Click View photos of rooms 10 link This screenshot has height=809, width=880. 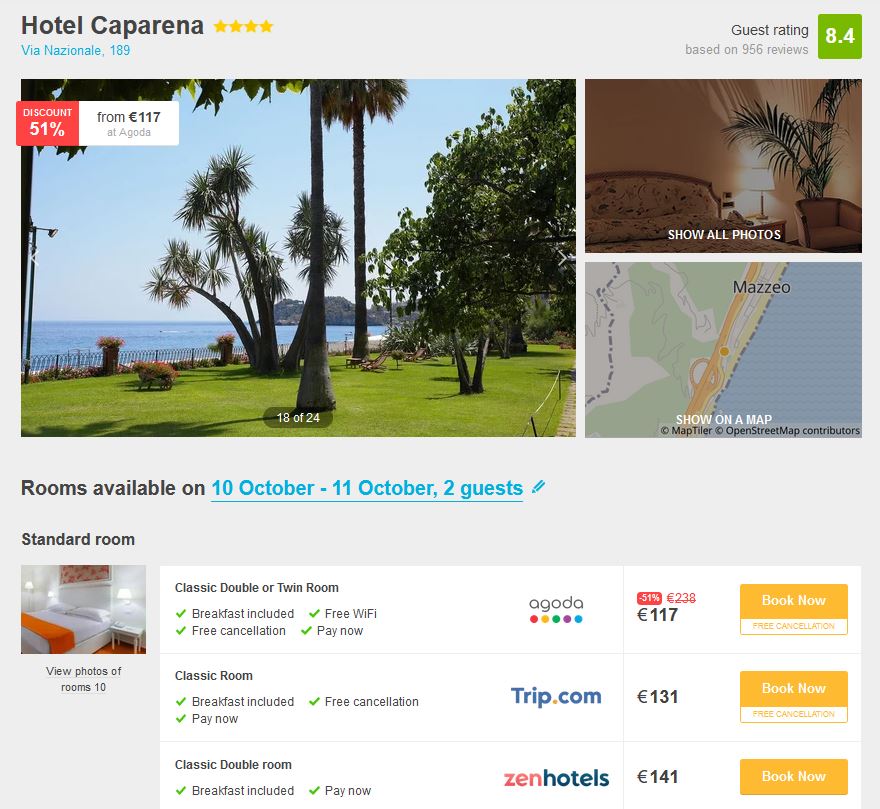pos(84,679)
